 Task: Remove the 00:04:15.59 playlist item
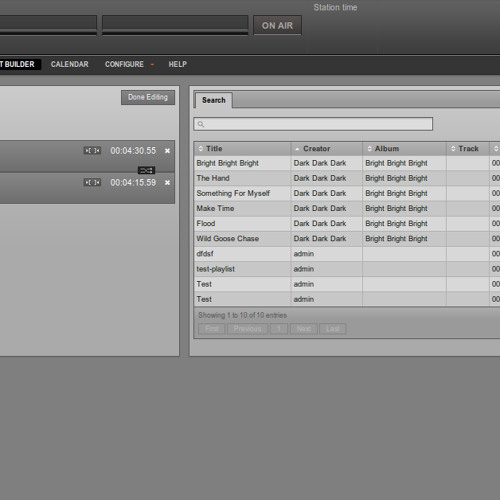click(x=167, y=182)
